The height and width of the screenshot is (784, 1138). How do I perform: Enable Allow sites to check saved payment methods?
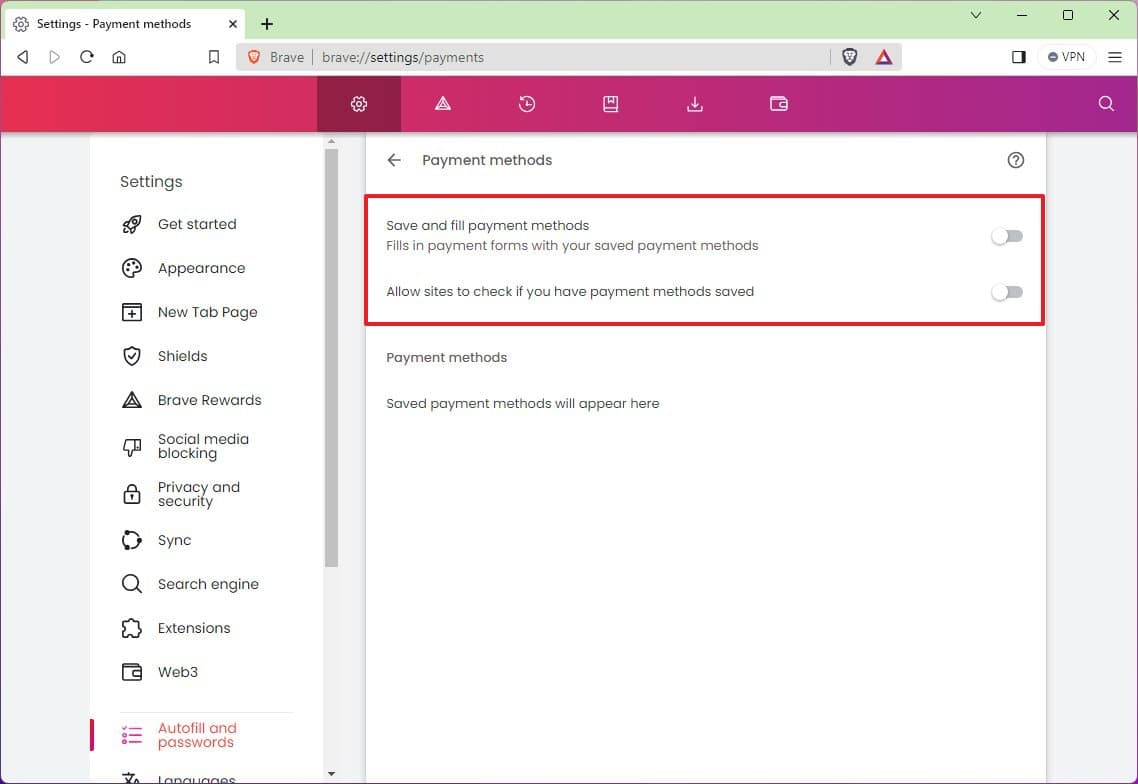(x=1007, y=292)
